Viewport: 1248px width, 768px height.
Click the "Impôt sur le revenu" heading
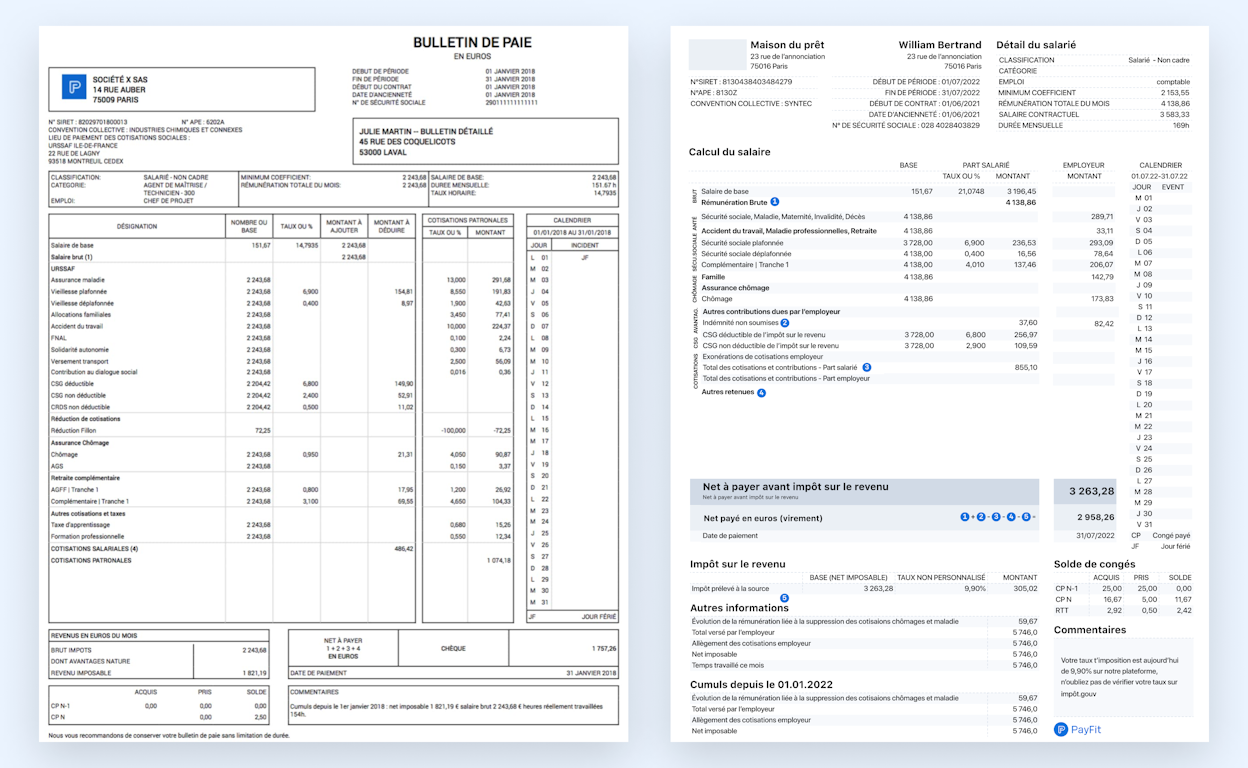click(x=738, y=564)
